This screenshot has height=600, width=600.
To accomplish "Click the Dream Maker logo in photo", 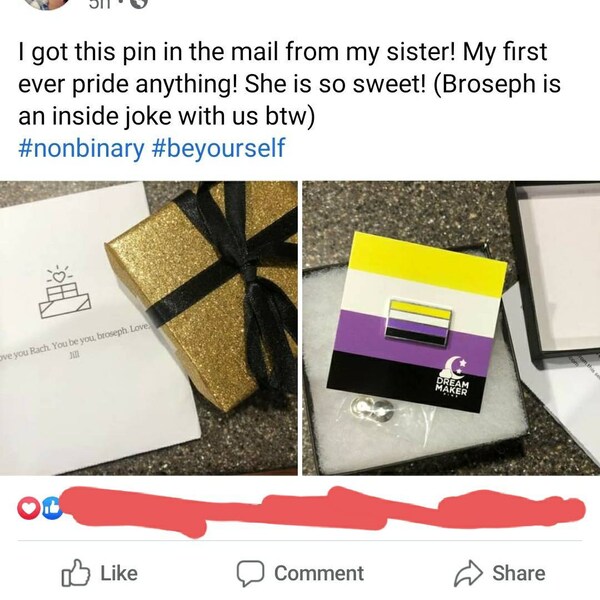I will pyautogui.click(x=453, y=377).
